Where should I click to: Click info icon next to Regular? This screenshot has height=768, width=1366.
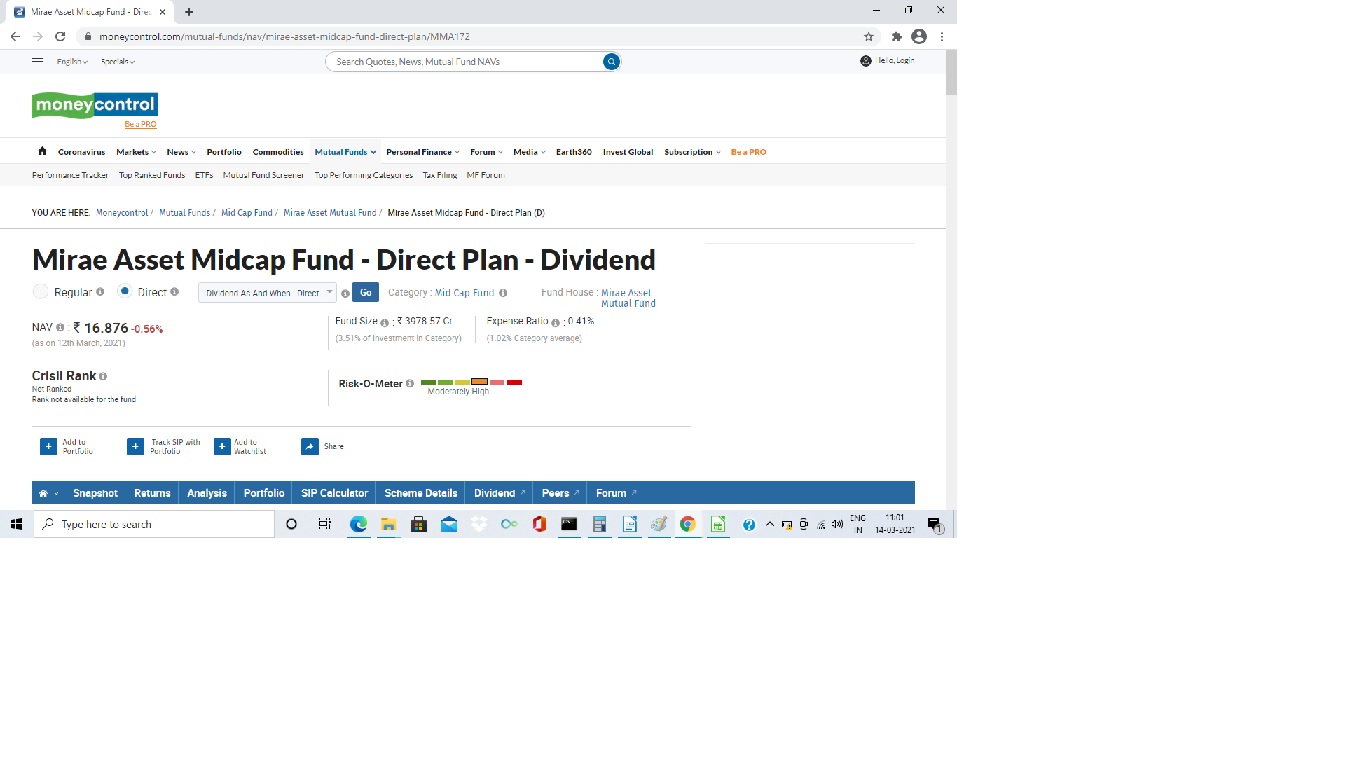[100, 292]
